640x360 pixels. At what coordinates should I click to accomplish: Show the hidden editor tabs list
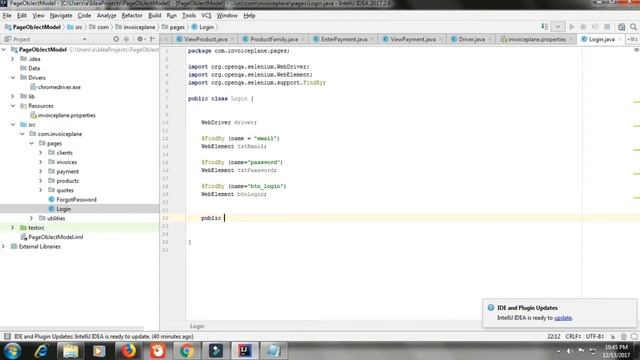pos(632,39)
